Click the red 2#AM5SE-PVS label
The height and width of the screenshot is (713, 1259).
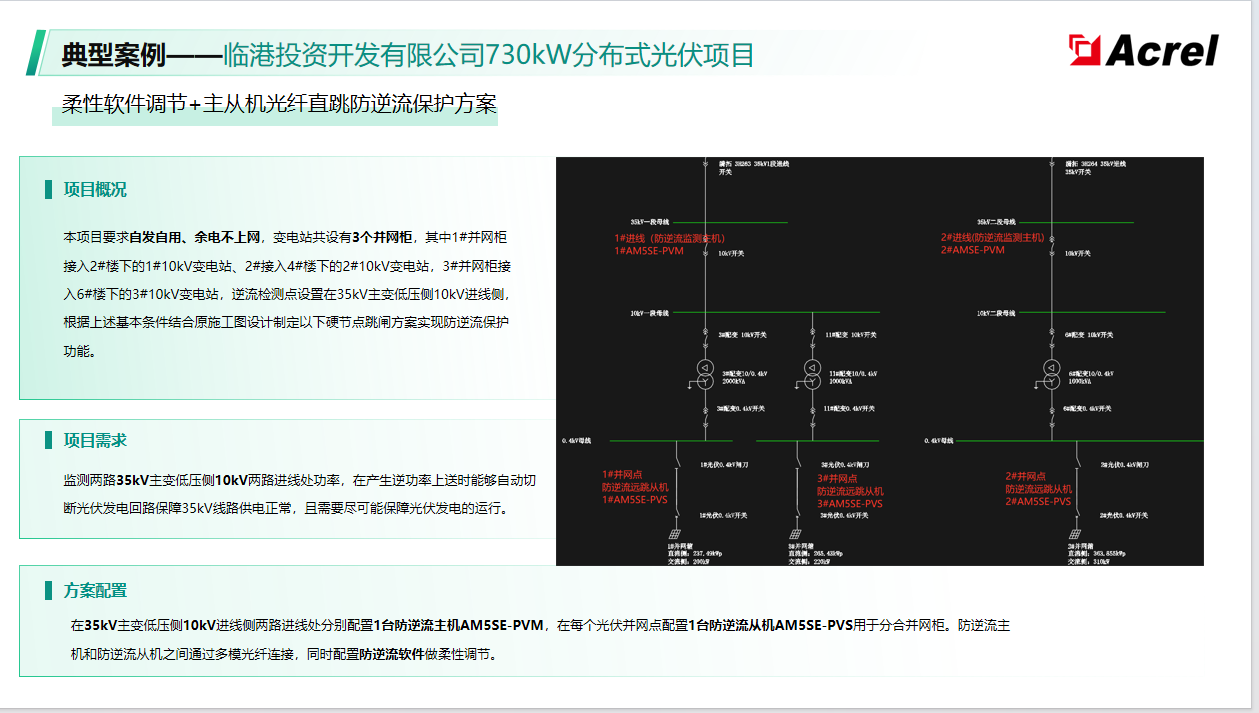pos(1038,503)
